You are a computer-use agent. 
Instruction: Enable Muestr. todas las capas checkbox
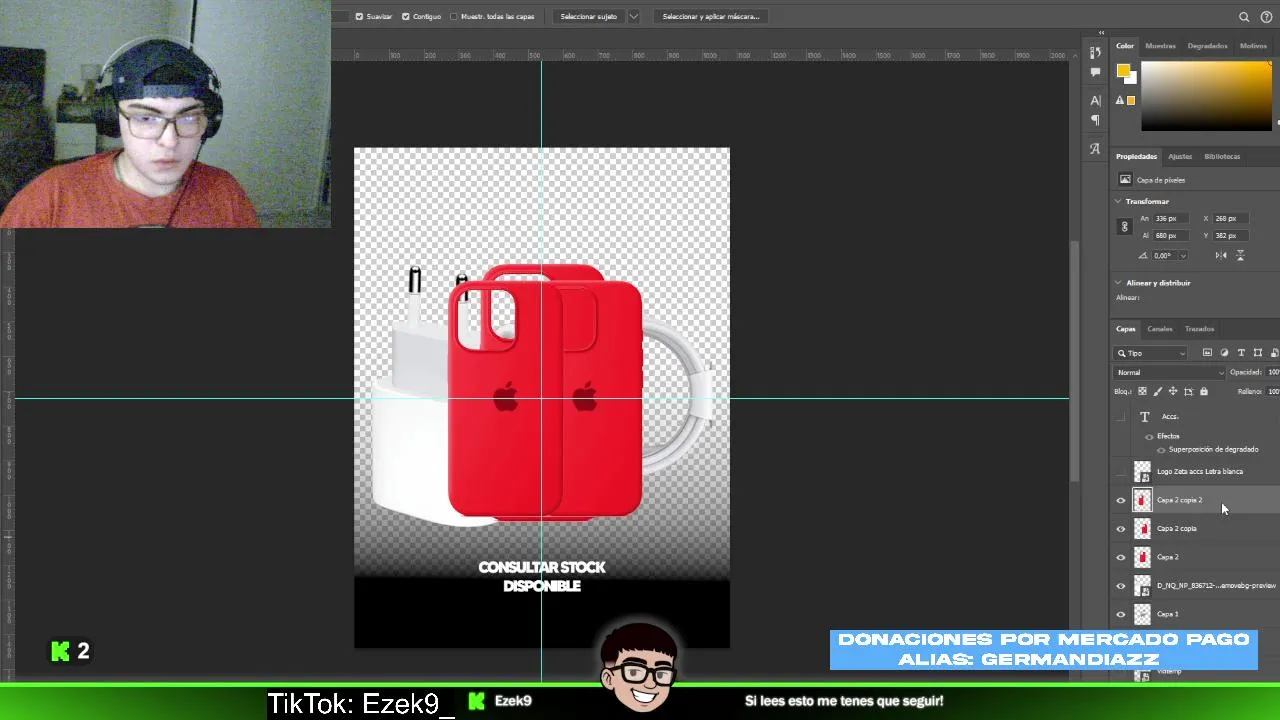453,16
